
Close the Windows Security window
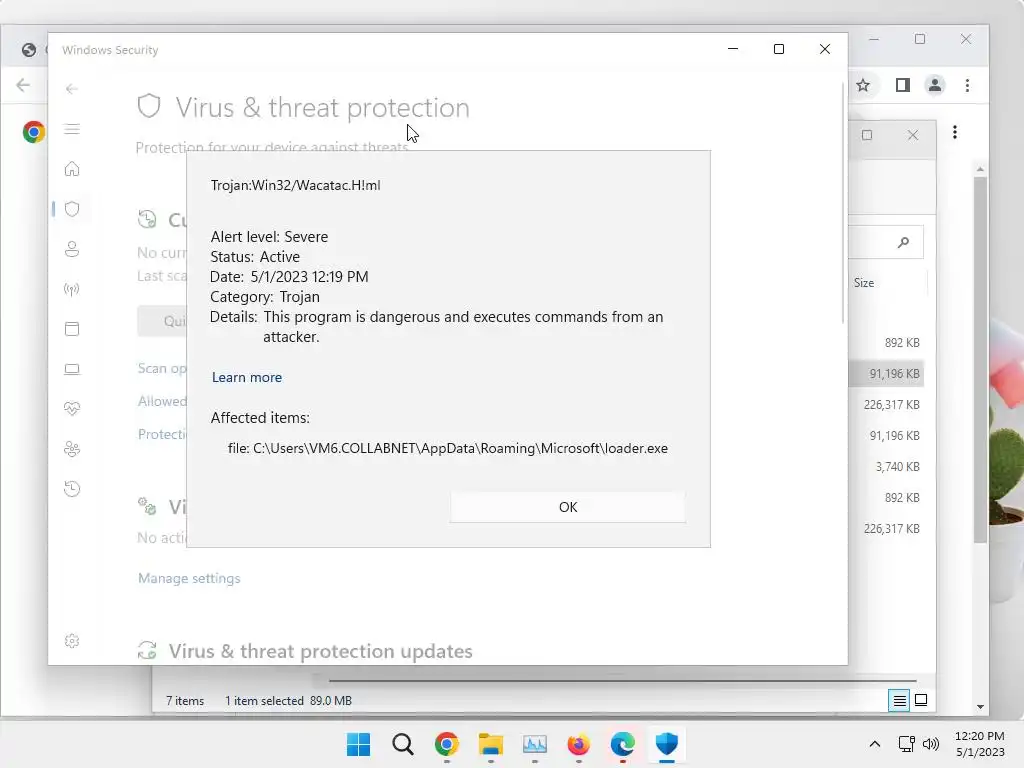pos(825,49)
